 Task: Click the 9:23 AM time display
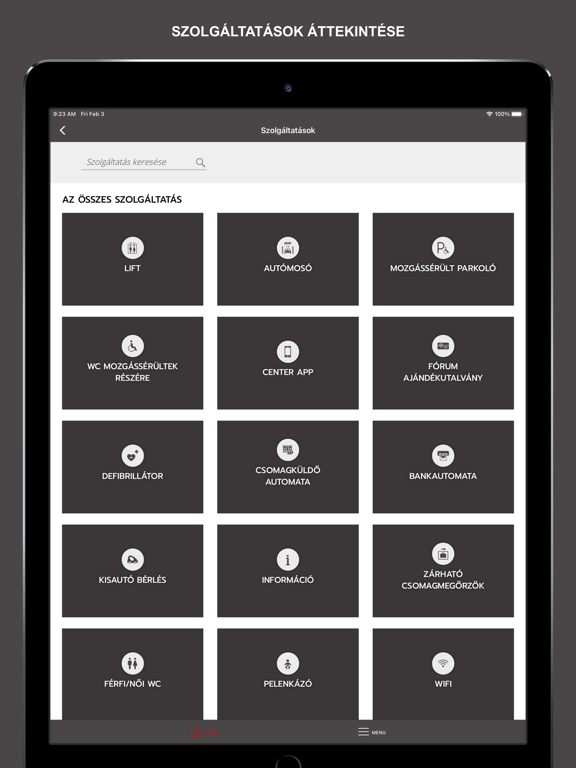pyautogui.click(x=65, y=114)
